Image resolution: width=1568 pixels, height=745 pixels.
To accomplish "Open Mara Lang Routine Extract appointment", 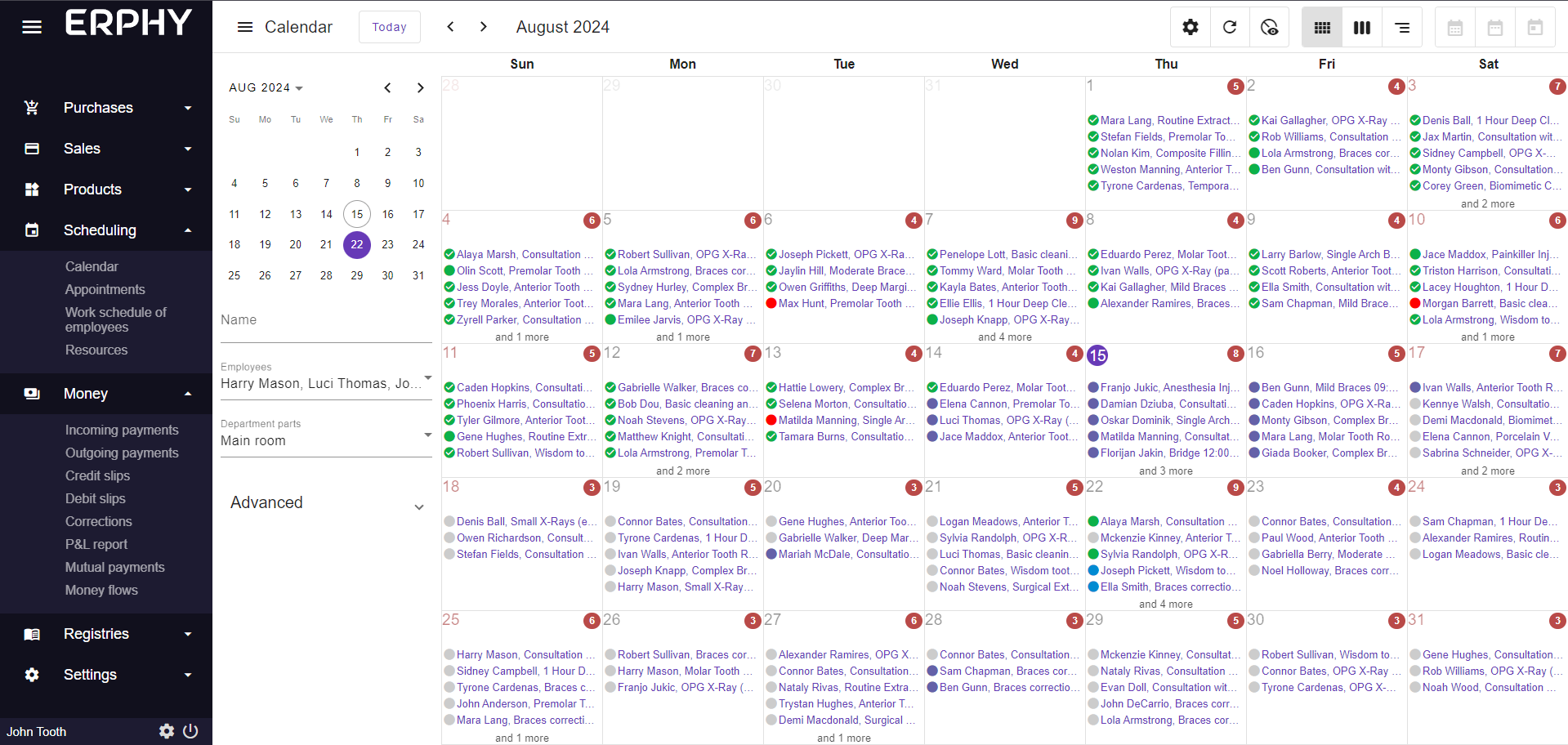I will pyautogui.click(x=1164, y=120).
